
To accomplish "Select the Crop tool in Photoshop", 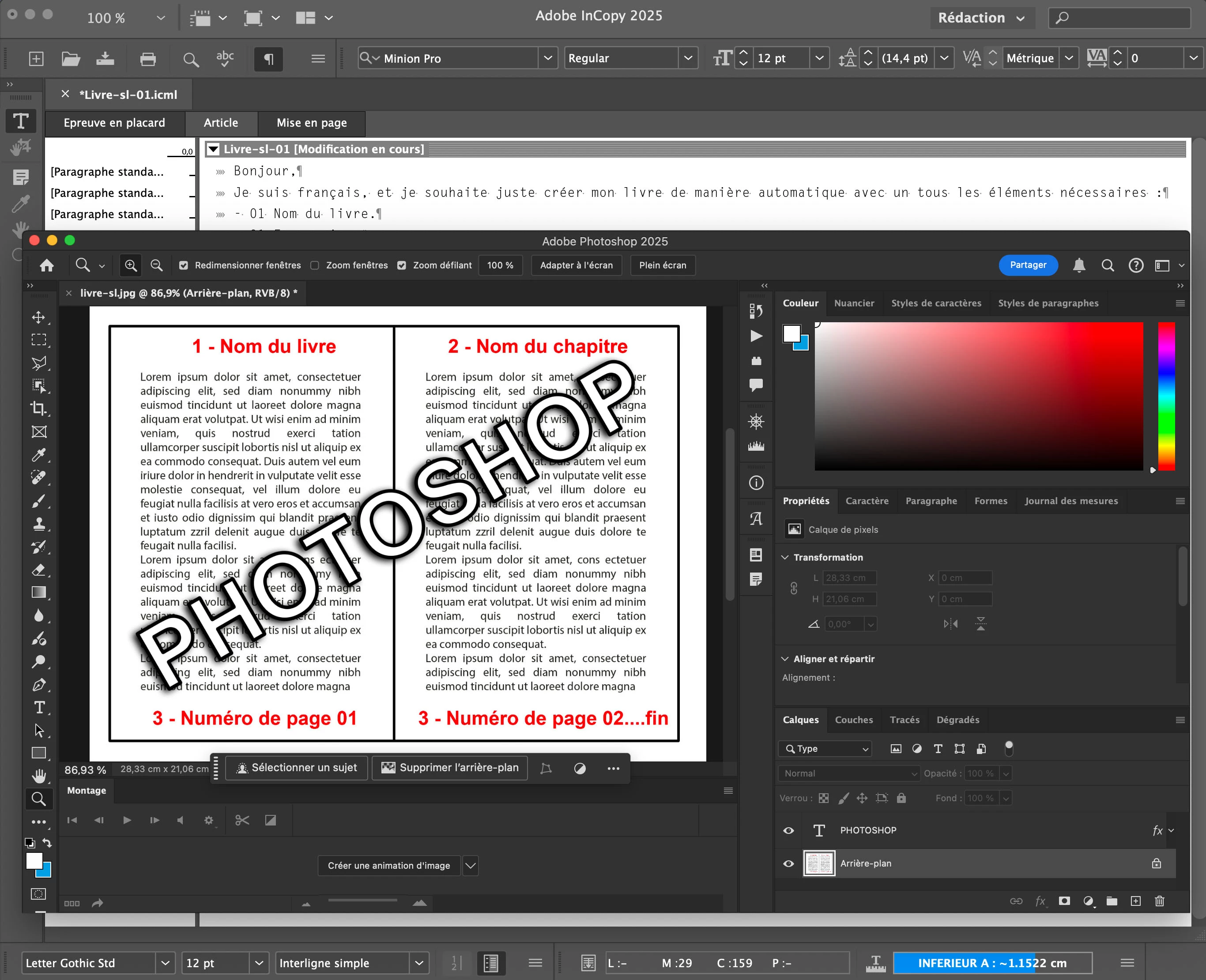I will click(x=38, y=409).
